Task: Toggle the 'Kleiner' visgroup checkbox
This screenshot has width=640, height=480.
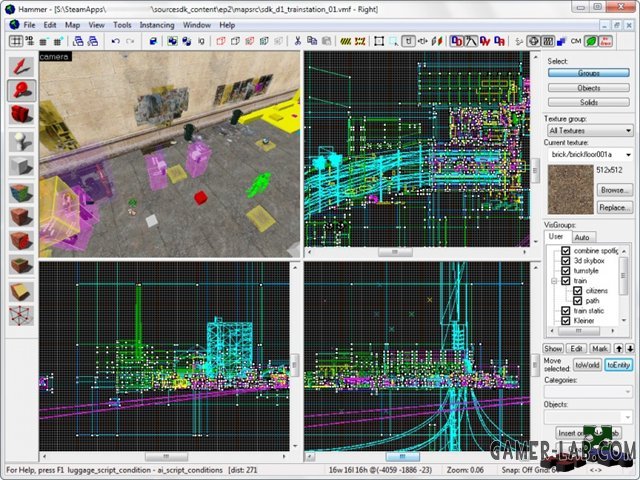Action: 566,320
